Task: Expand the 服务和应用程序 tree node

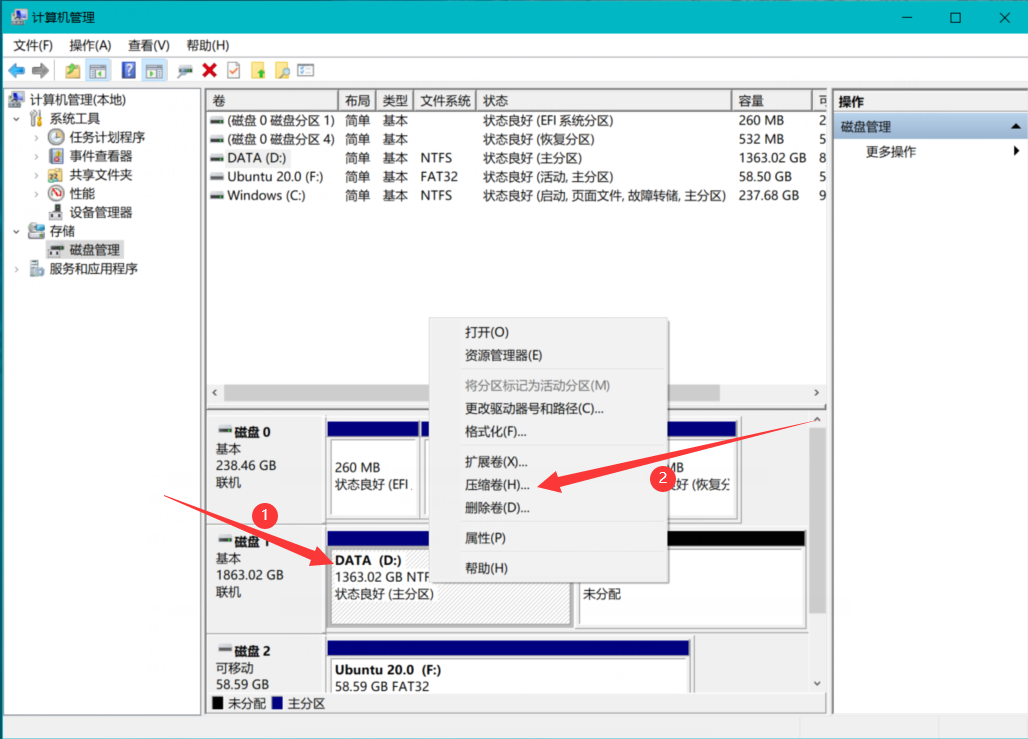Action: [16, 269]
